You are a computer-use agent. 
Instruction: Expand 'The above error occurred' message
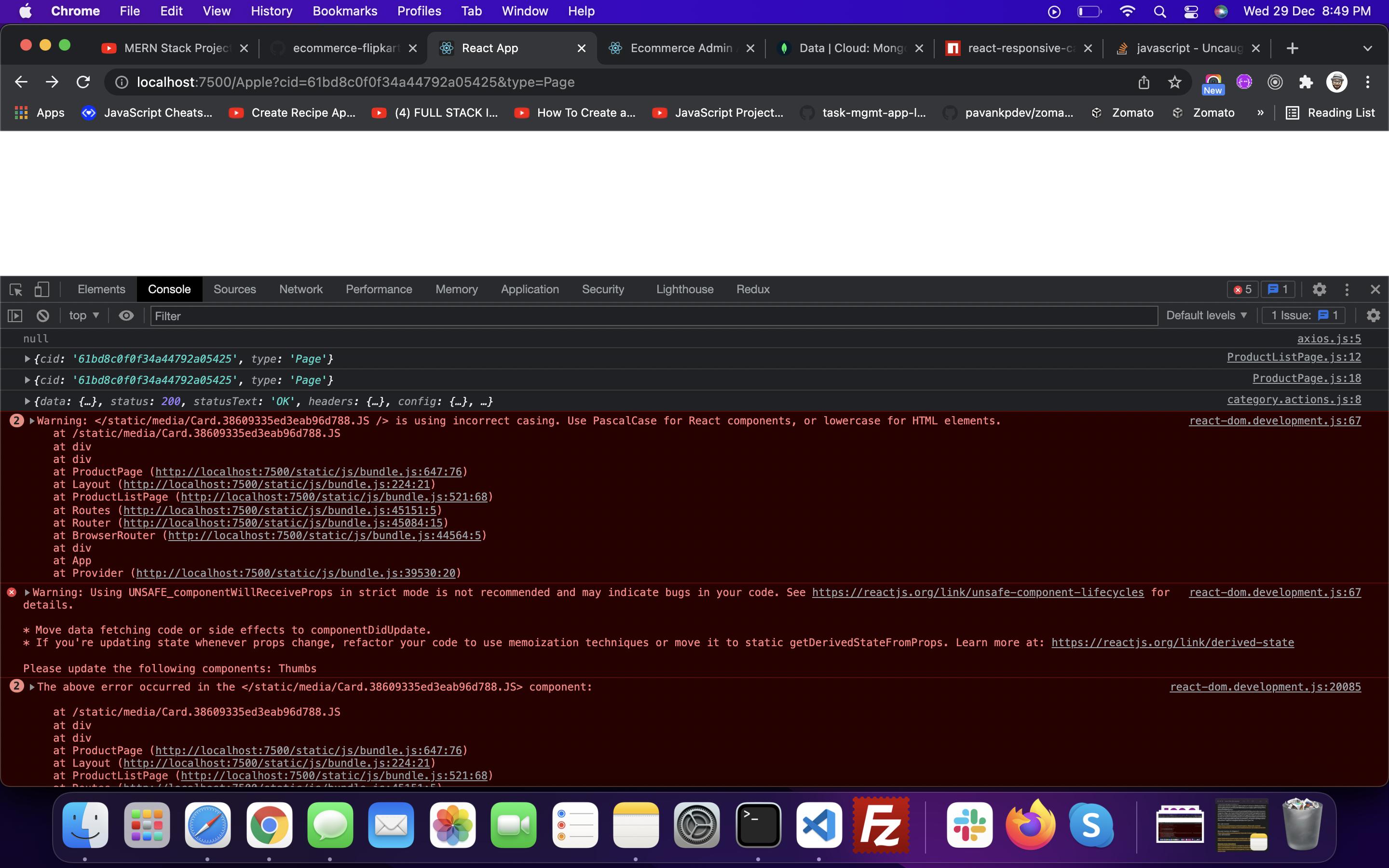coord(32,687)
